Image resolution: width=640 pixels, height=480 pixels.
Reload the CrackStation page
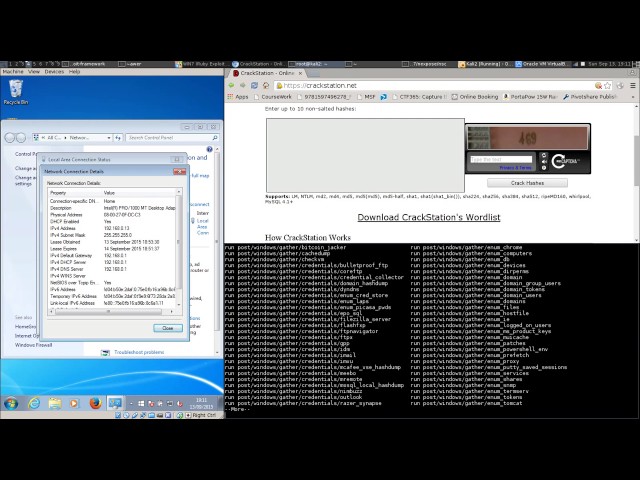tap(254, 85)
